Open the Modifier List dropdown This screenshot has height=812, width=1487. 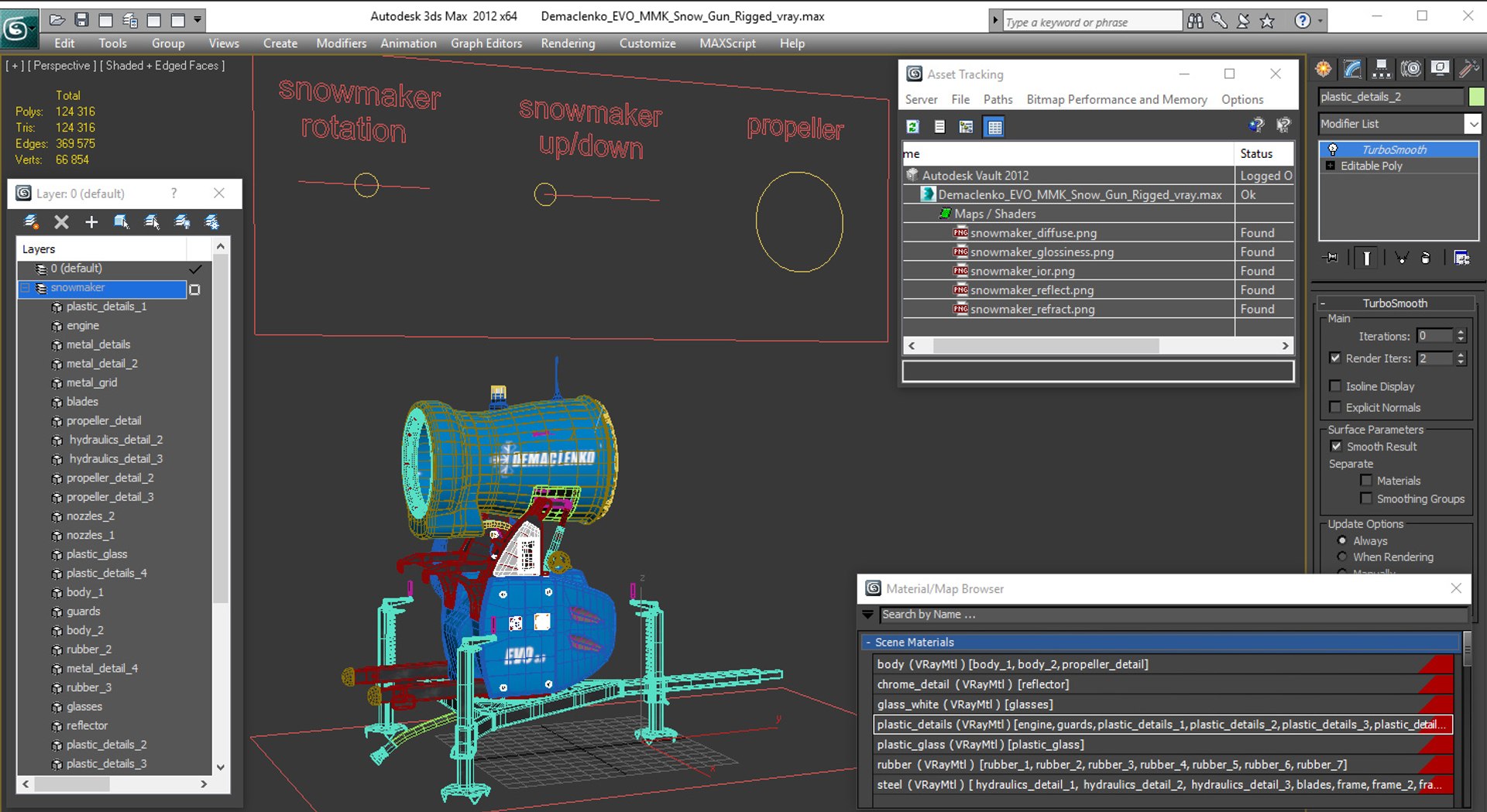[x=1472, y=123]
